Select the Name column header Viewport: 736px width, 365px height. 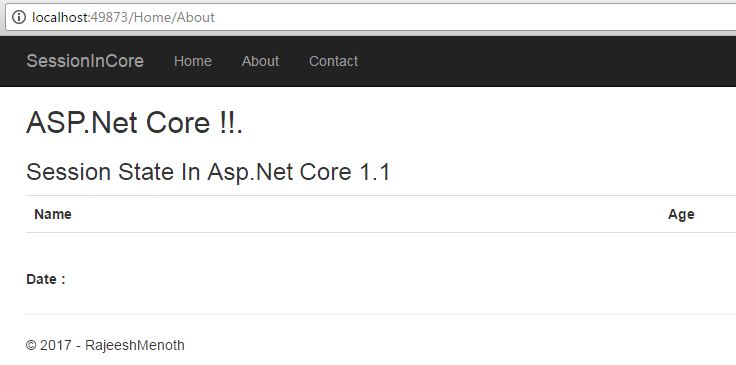pyautogui.click(x=53, y=214)
